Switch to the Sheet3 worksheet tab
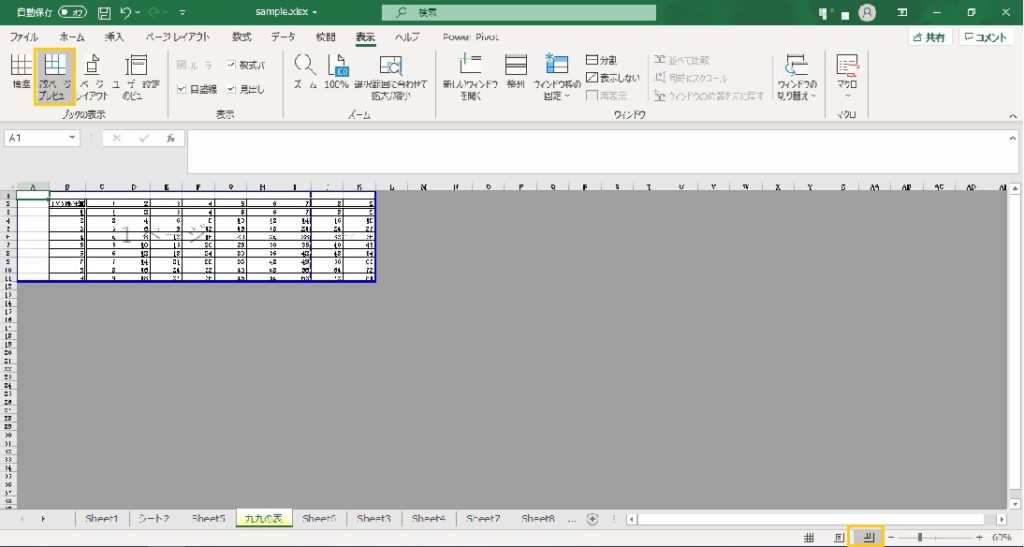This screenshot has height=547, width=1024. coord(373,519)
